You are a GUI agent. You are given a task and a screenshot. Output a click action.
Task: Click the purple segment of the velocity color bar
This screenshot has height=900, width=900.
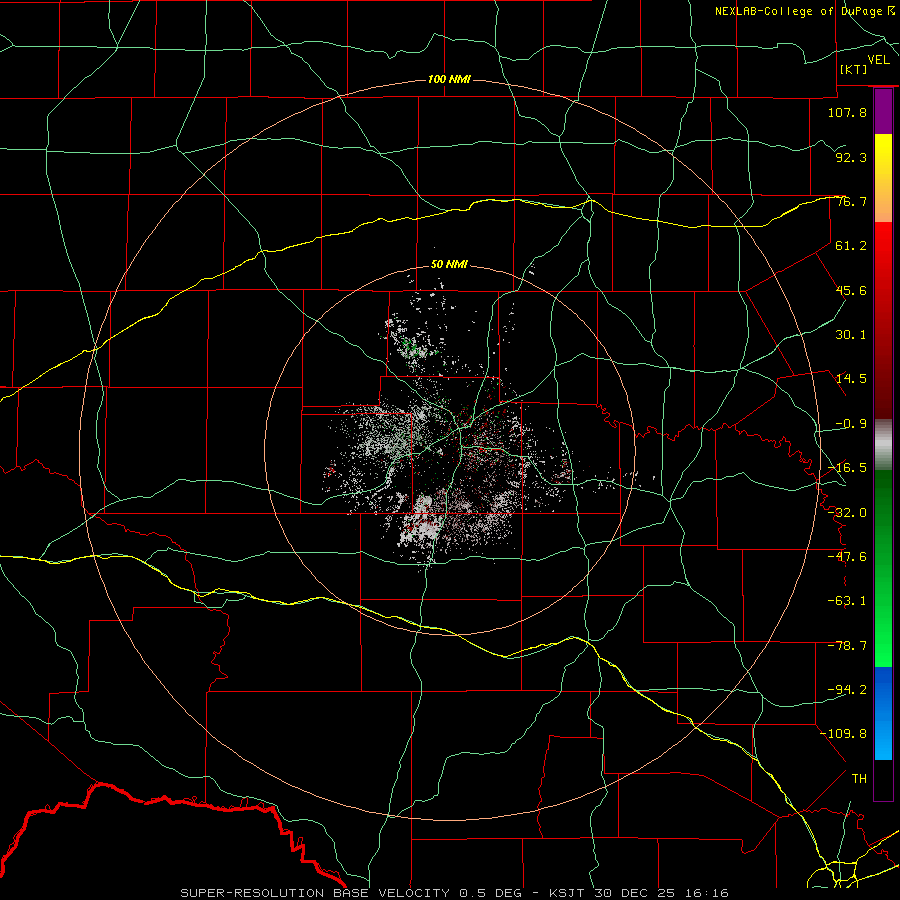coord(883,112)
